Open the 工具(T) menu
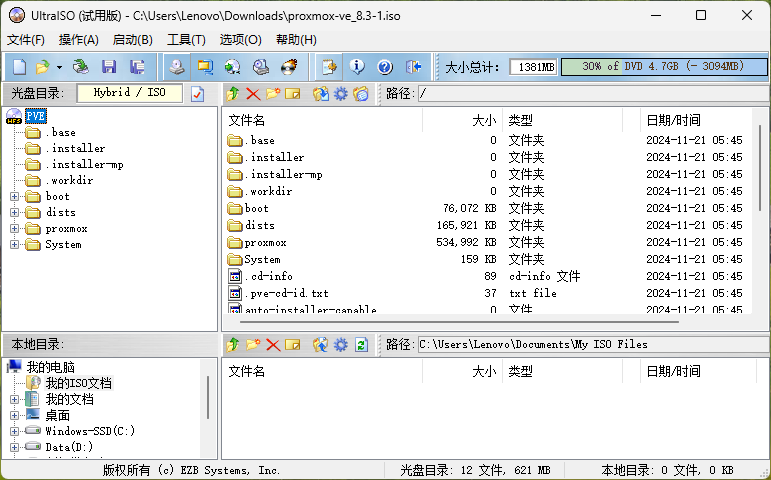Viewport: 771px width, 480px height. [186, 40]
